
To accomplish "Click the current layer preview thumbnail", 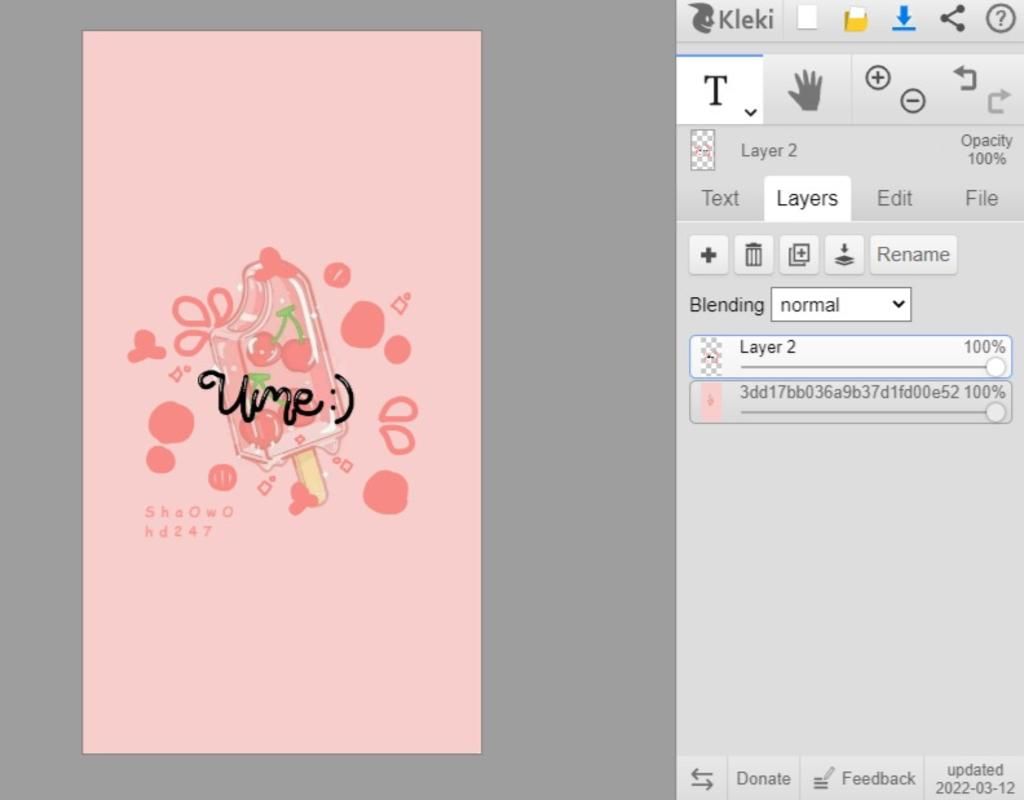I will pos(703,150).
